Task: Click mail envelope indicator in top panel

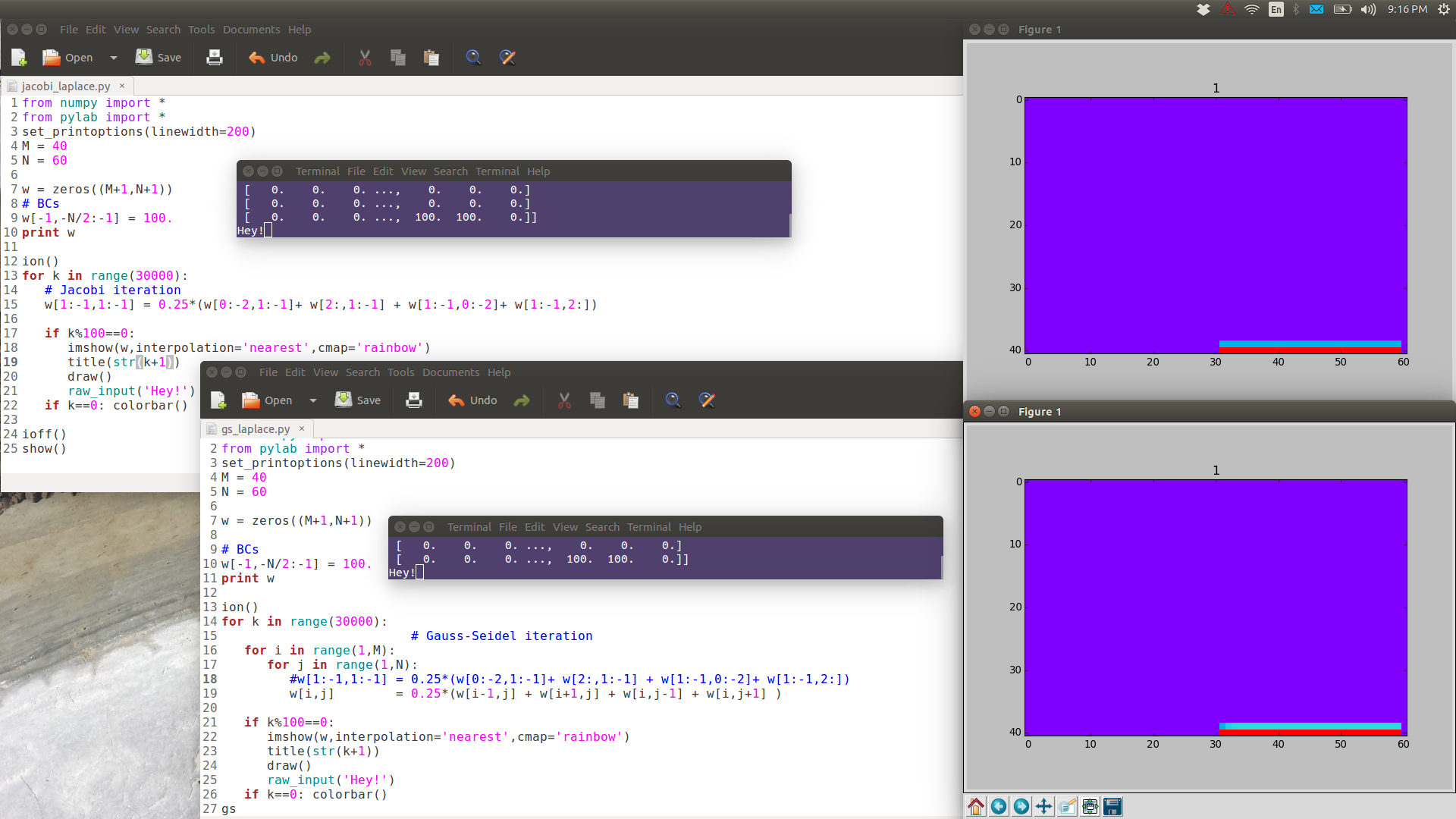Action: click(x=1316, y=9)
